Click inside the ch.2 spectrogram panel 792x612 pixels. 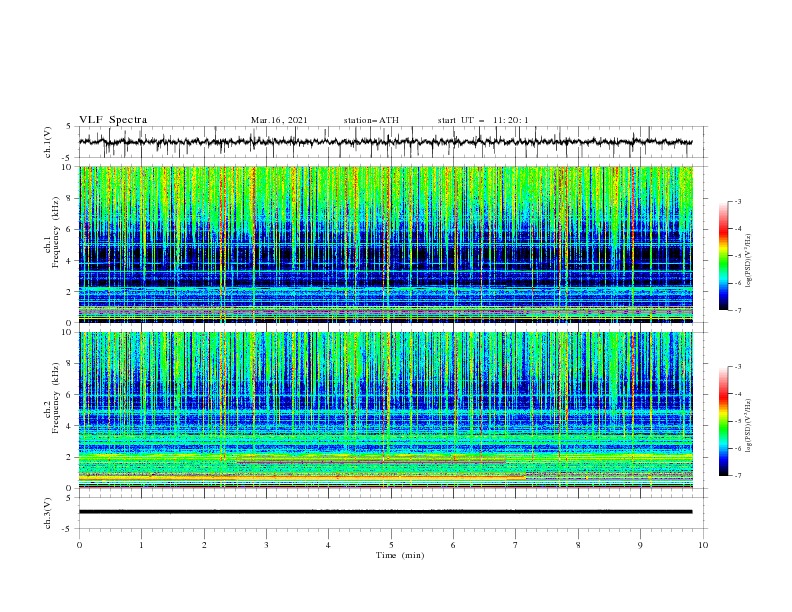385,410
